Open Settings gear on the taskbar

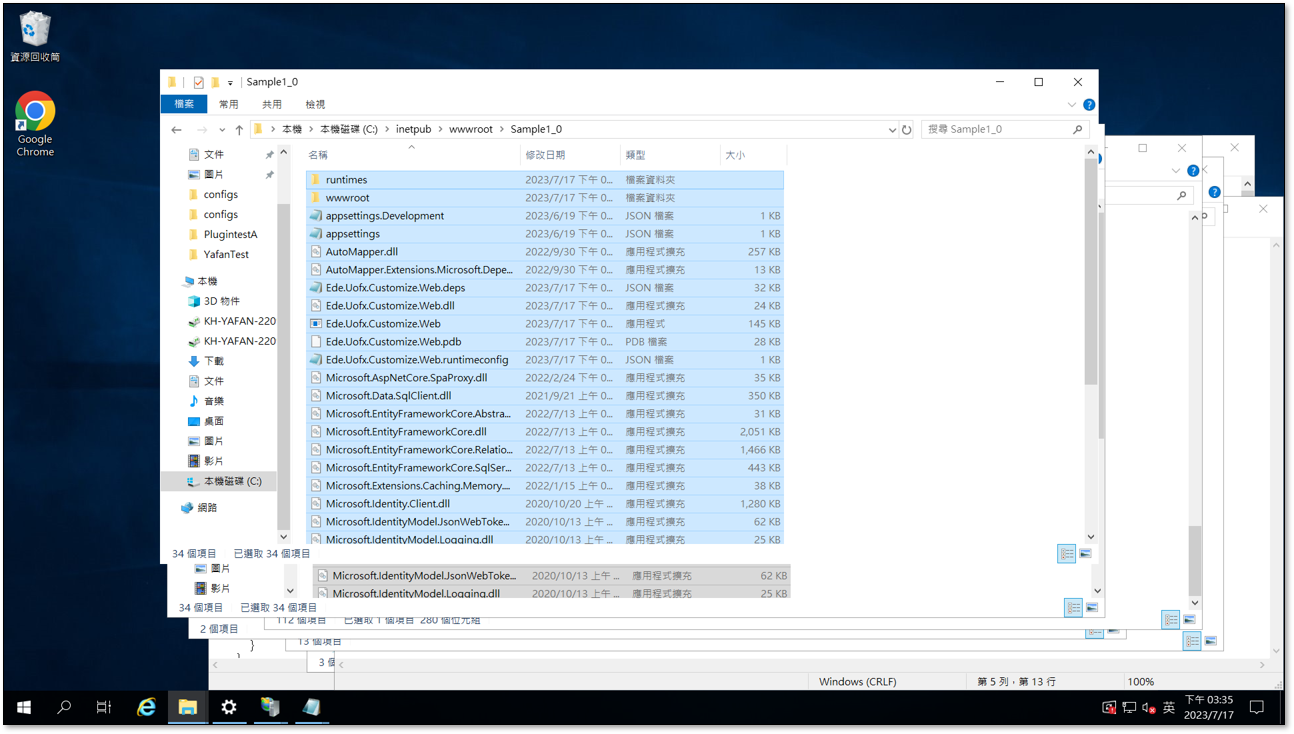click(x=229, y=707)
